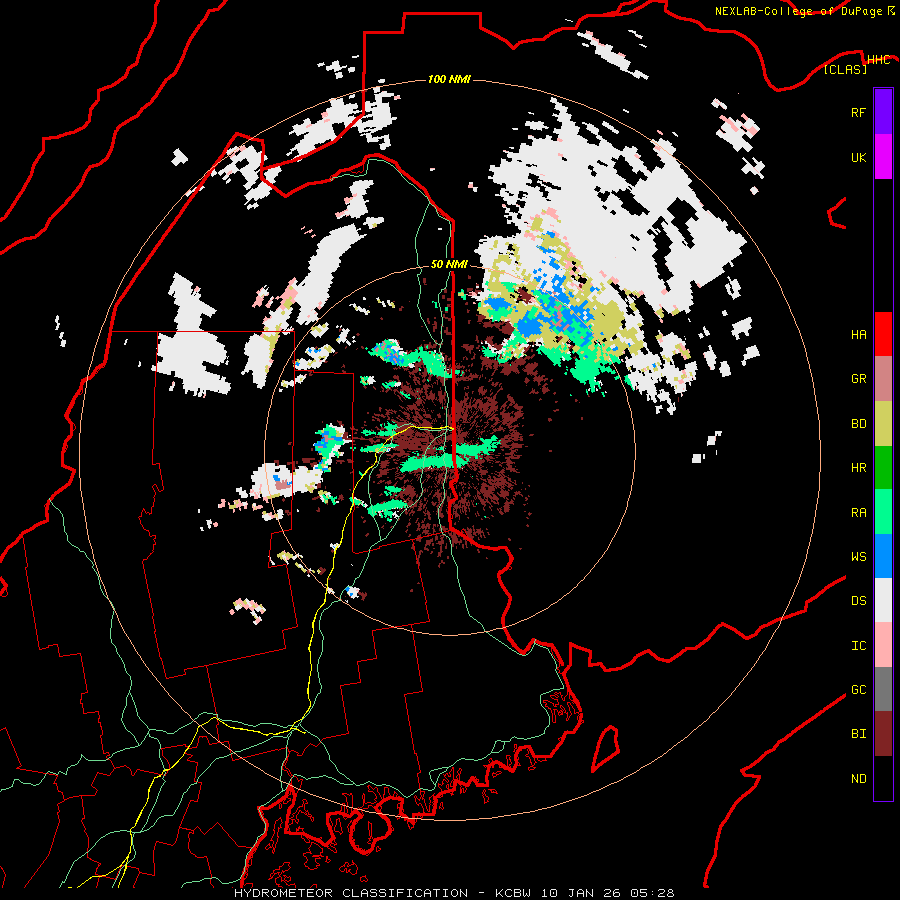900x900 pixels.
Task: Click the WS legend label
Action: point(858,556)
